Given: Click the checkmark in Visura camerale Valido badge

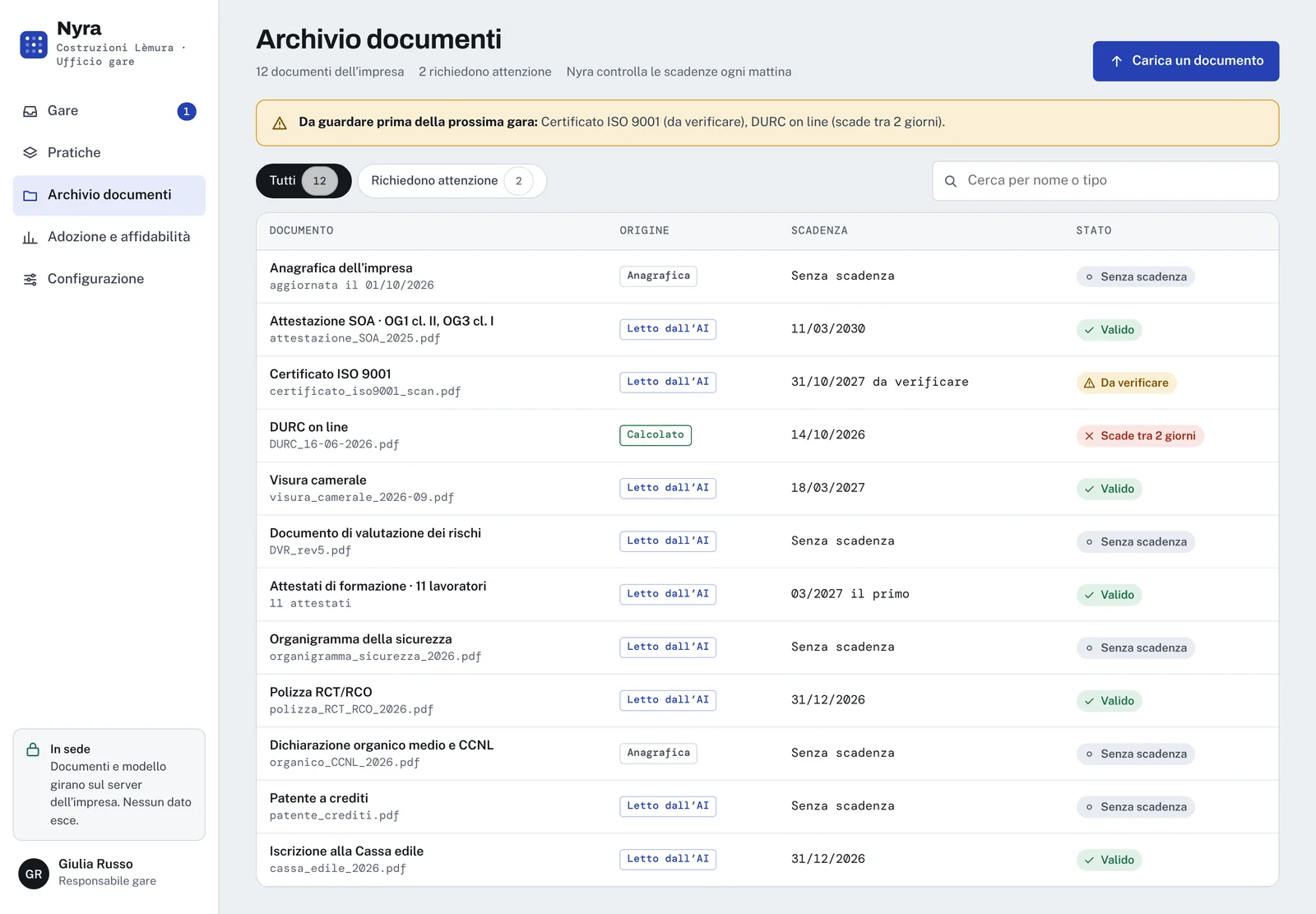Looking at the screenshot, I should point(1089,489).
